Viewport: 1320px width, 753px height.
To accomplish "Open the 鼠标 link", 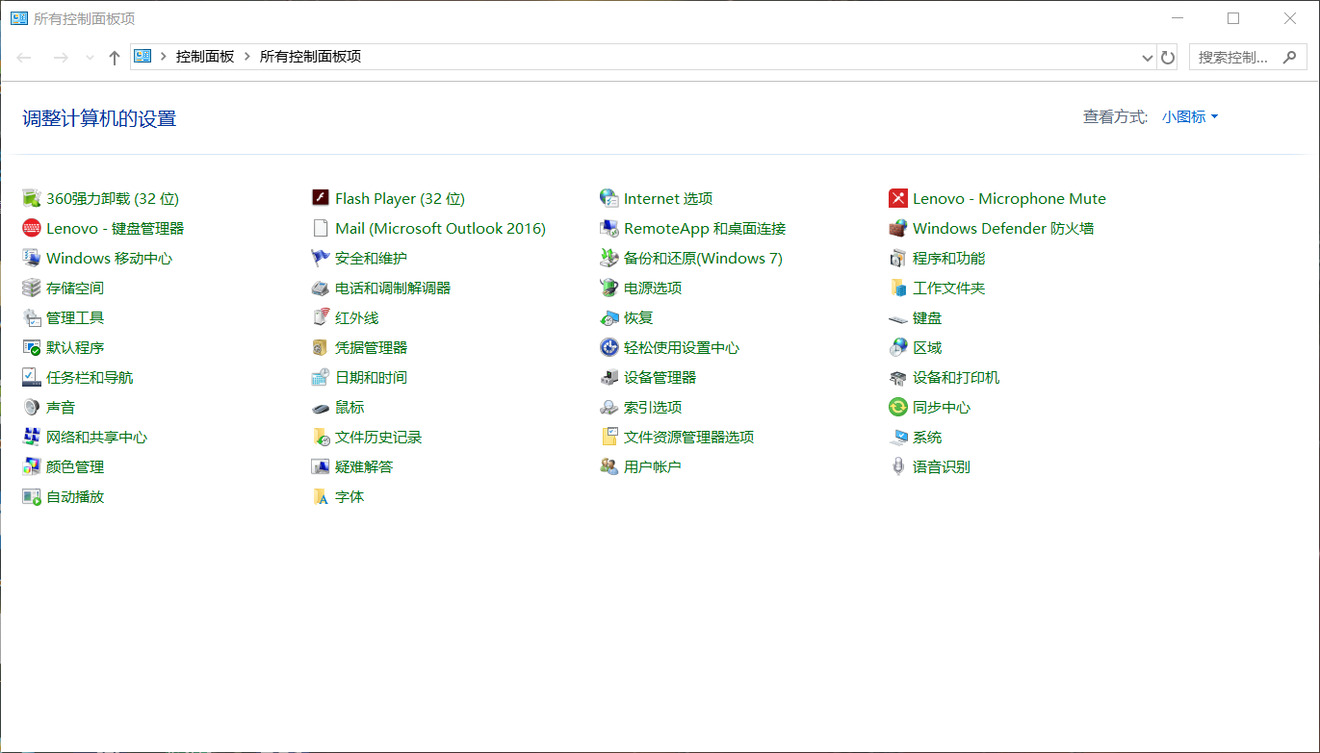I will 350,407.
